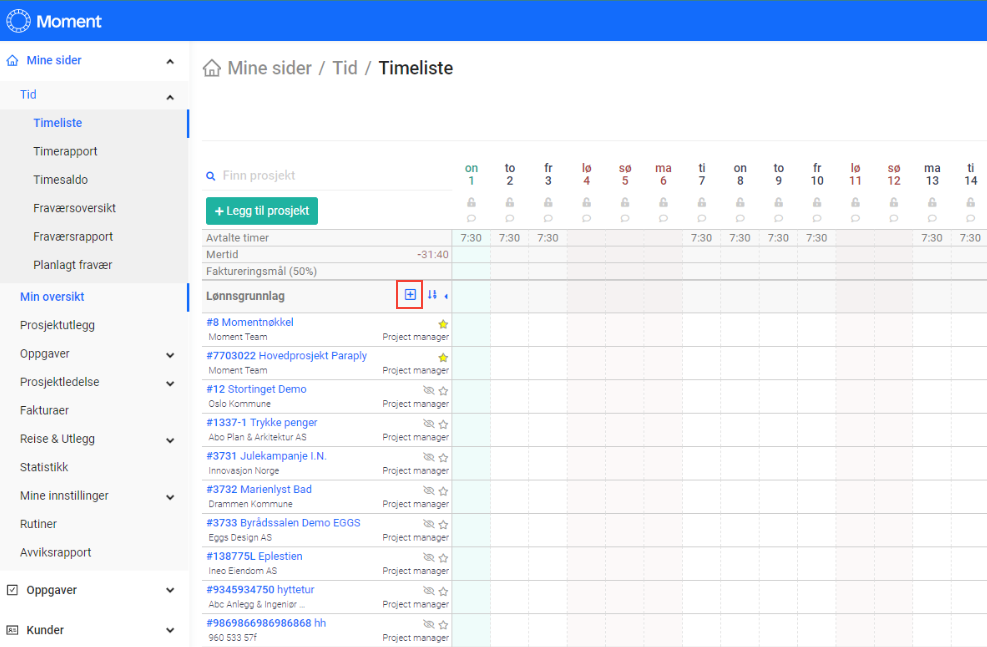Open the comment bubble for Friday 10
Viewport: 987px width, 647px height.
[x=817, y=218]
